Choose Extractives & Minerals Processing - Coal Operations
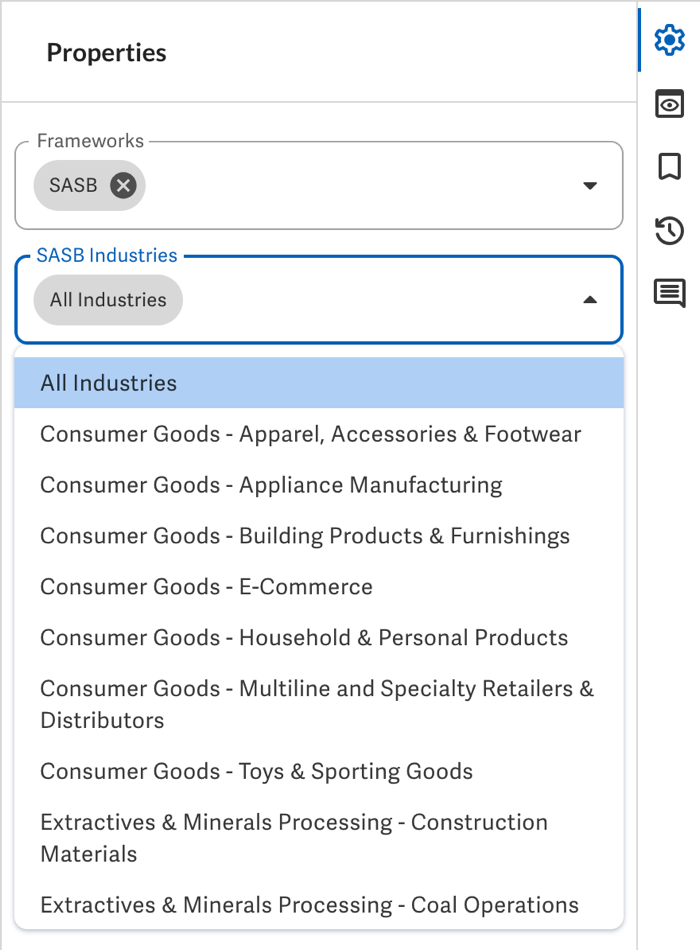 (x=319, y=904)
